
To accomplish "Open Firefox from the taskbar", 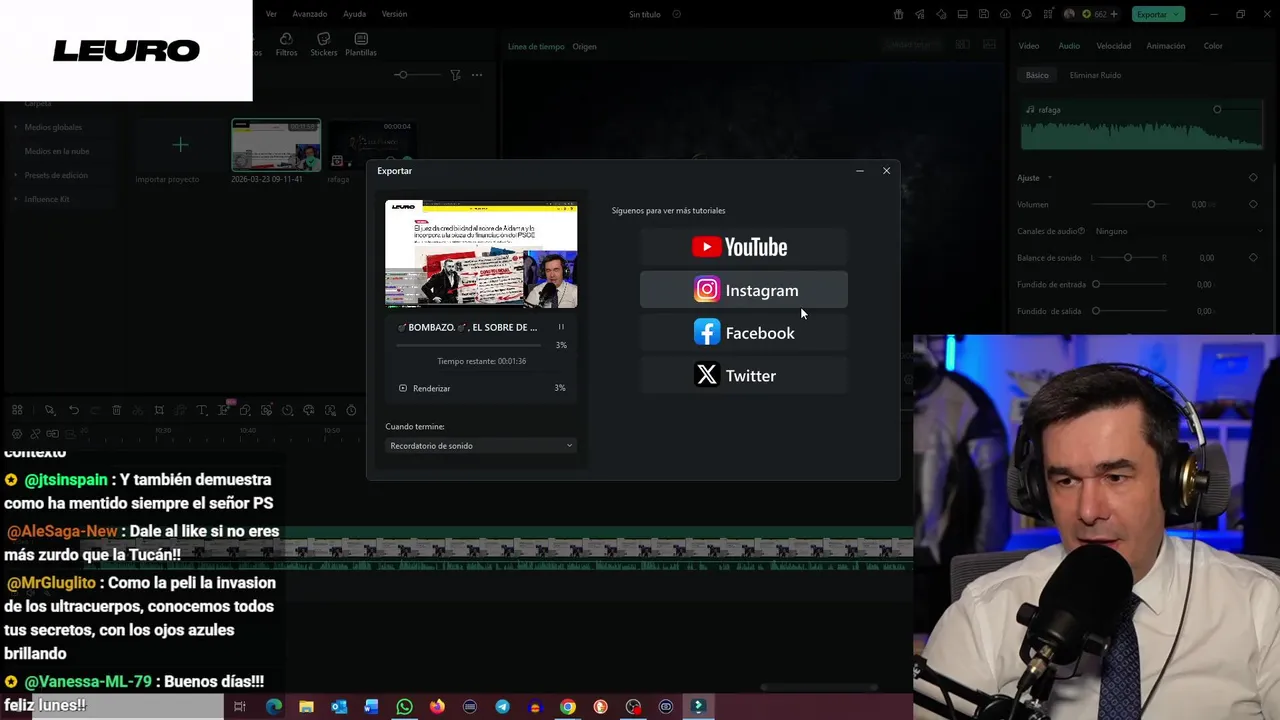I will point(437,706).
